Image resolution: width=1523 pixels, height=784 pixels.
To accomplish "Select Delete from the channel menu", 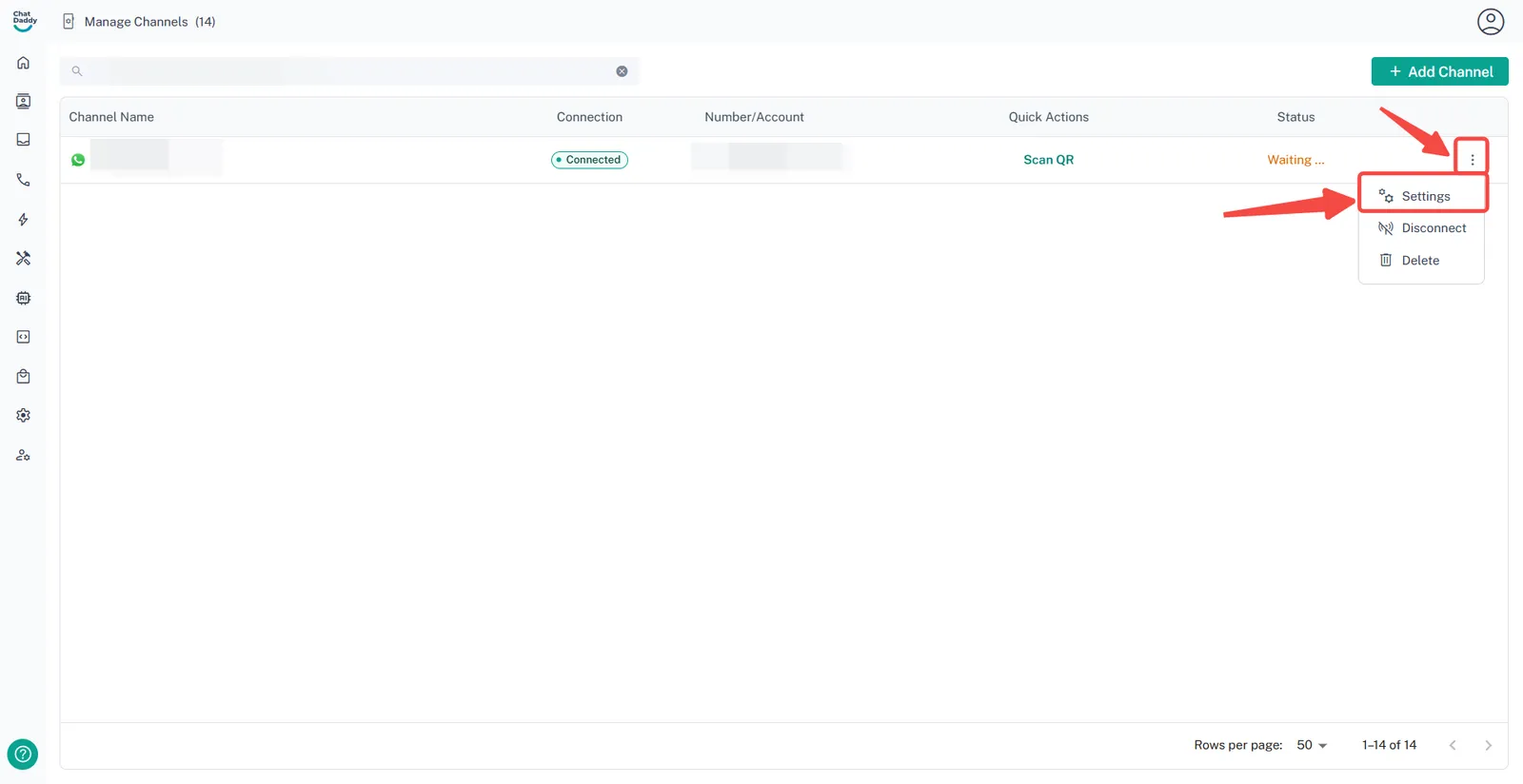I will pos(1419,261).
